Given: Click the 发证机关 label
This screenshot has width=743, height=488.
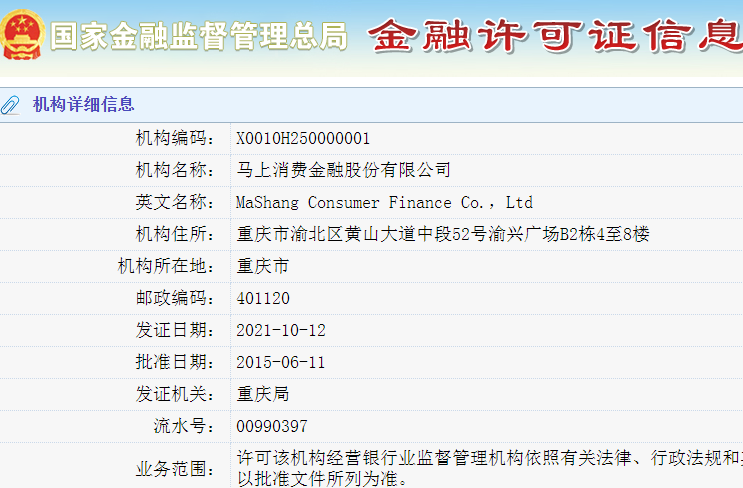Looking at the screenshot, I should 175,394.
